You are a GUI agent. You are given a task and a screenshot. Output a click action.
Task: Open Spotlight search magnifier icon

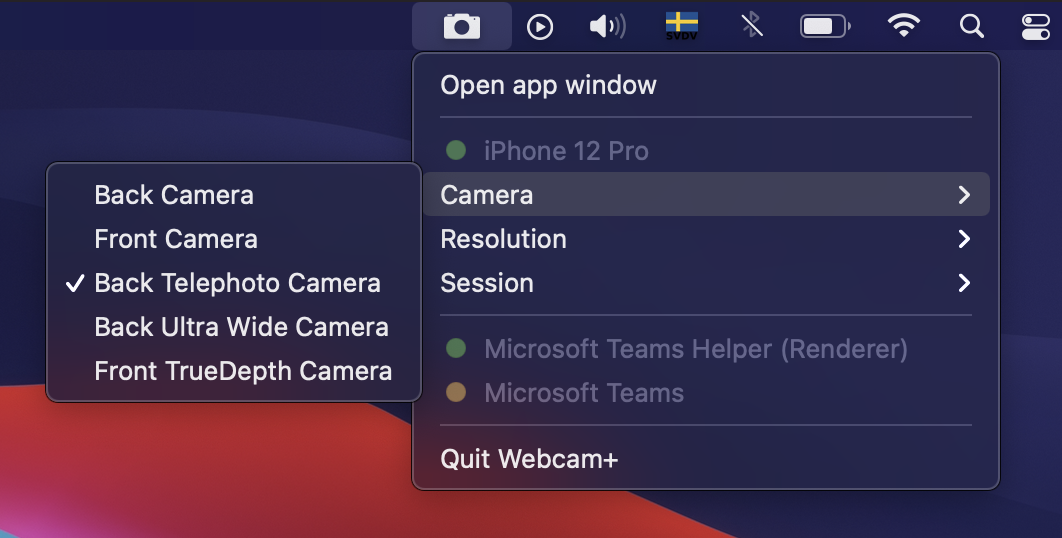tap(971, 26)
